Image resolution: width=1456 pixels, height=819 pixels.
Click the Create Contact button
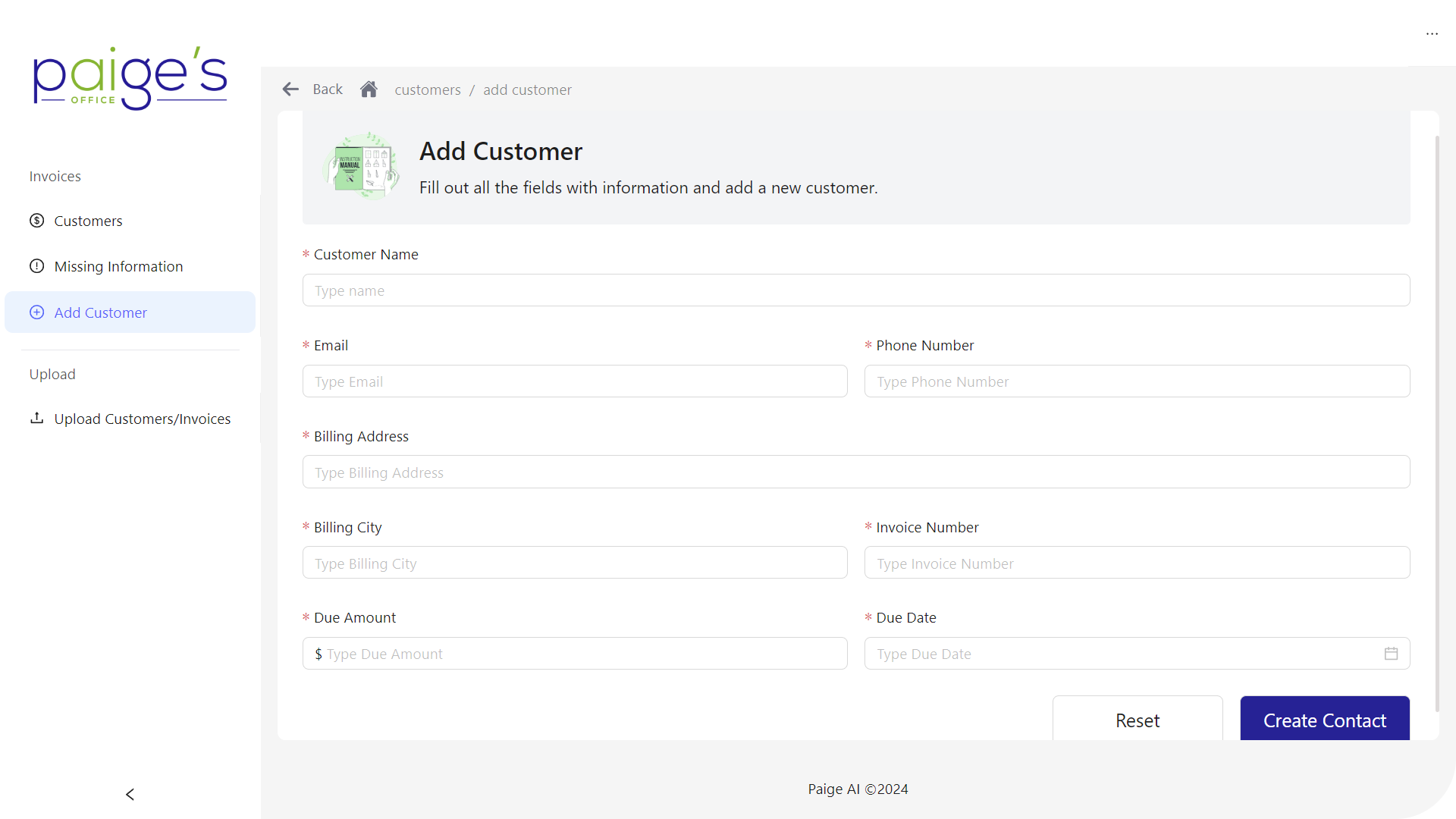click(1324, 720)
